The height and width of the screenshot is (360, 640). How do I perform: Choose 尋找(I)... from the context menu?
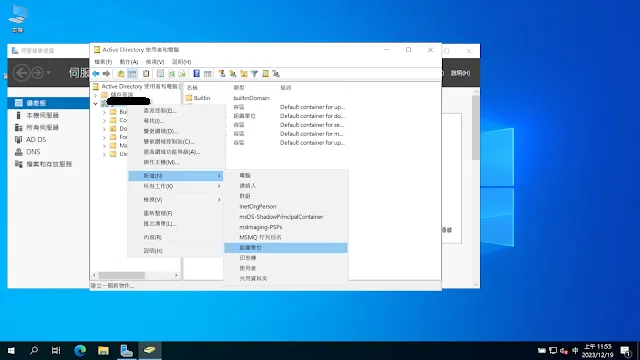176,121
